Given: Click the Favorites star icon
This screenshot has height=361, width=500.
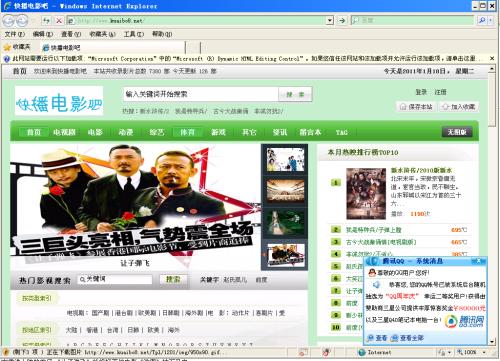Looking at the screenshot, I should [7, 47].
